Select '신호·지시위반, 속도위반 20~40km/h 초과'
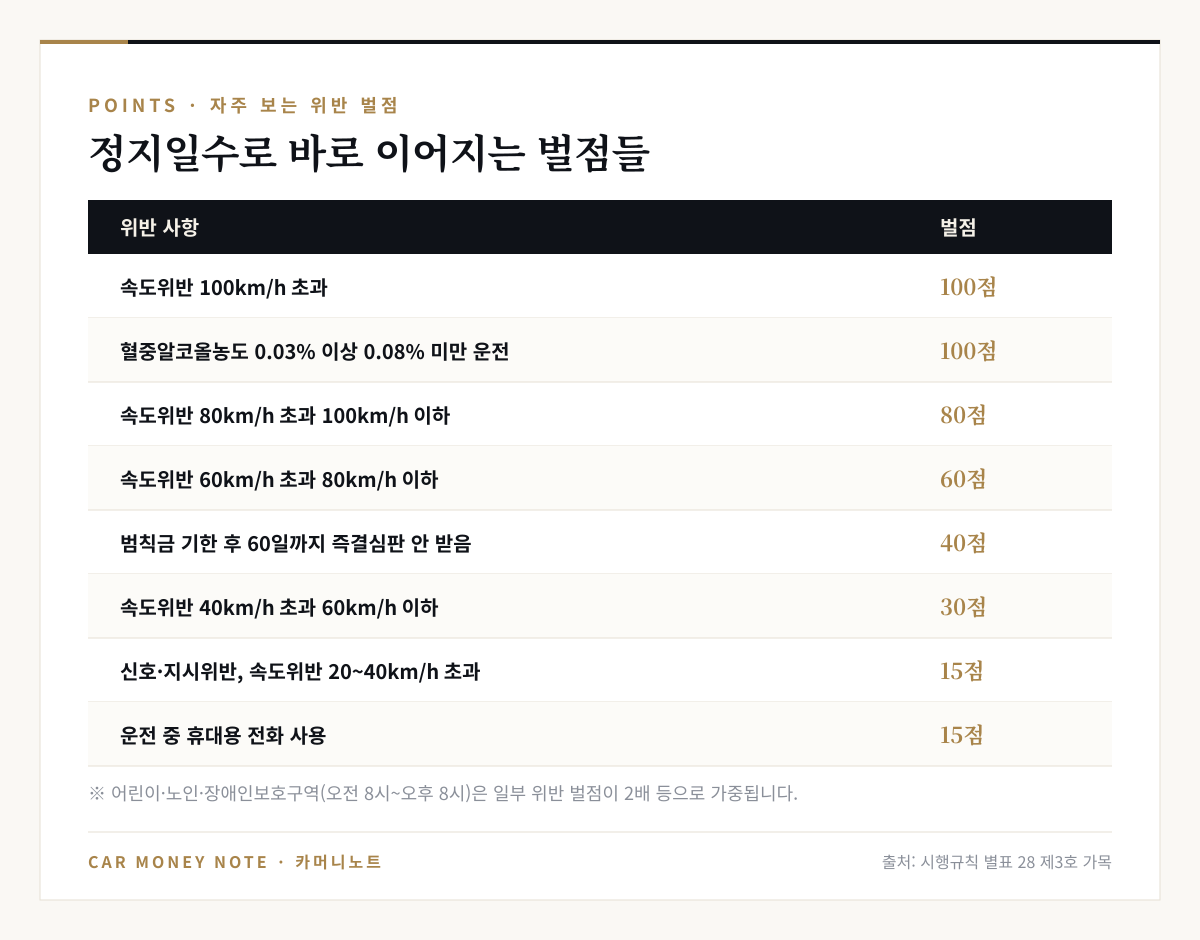 tap(600, 671)
